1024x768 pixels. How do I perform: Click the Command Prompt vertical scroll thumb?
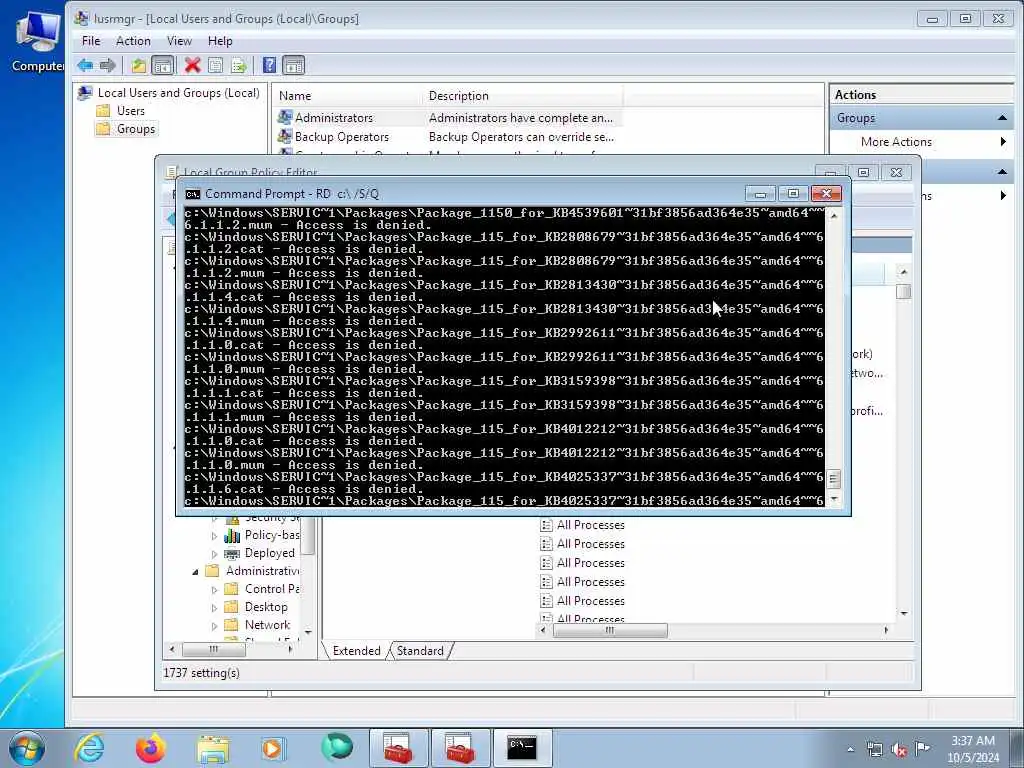pyautogui.click(x=833, y=479)
